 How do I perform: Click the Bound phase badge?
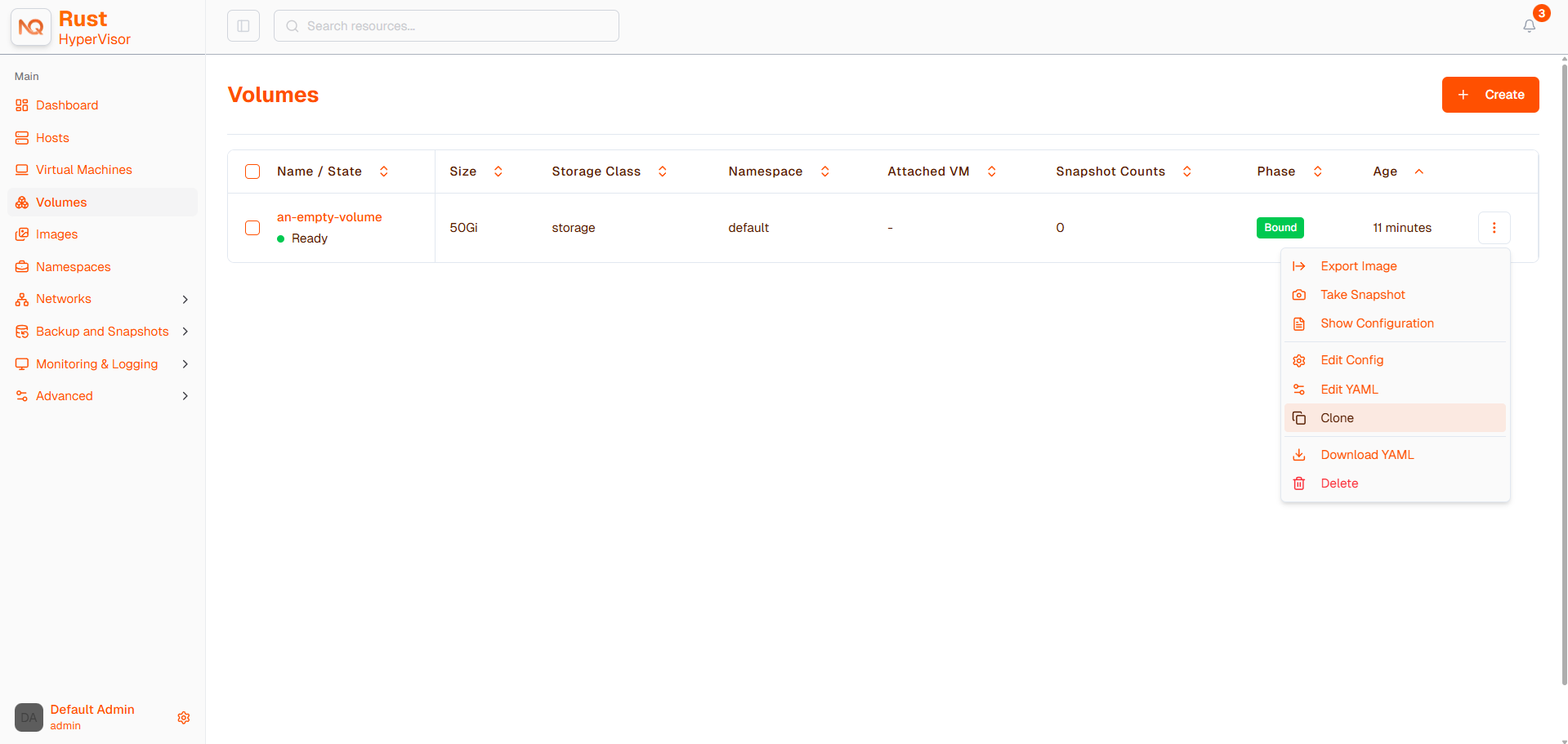click(x=1280, y=228)
